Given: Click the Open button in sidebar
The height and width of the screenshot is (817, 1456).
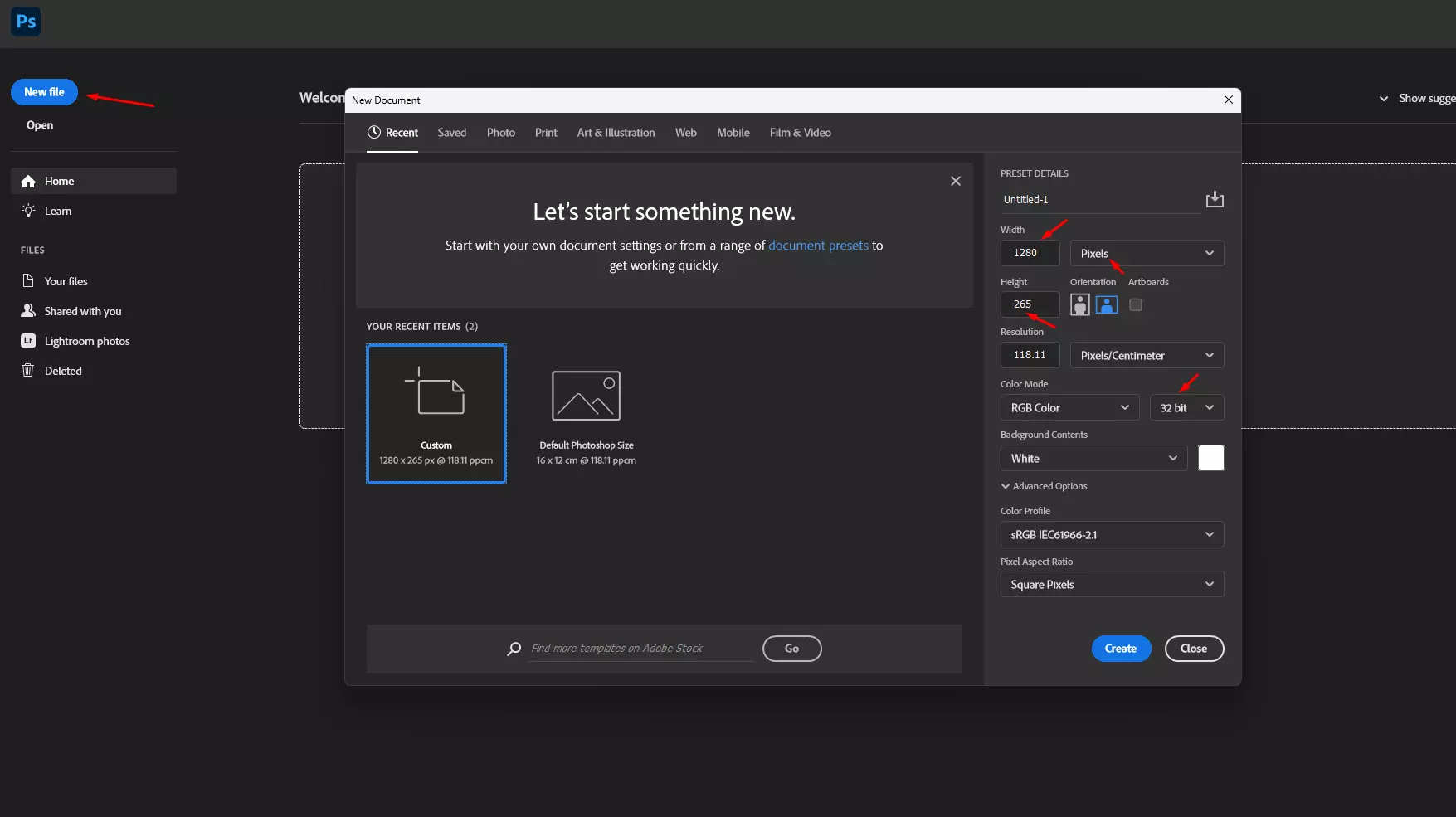Looking at the screenshot, I should (40, 125).
